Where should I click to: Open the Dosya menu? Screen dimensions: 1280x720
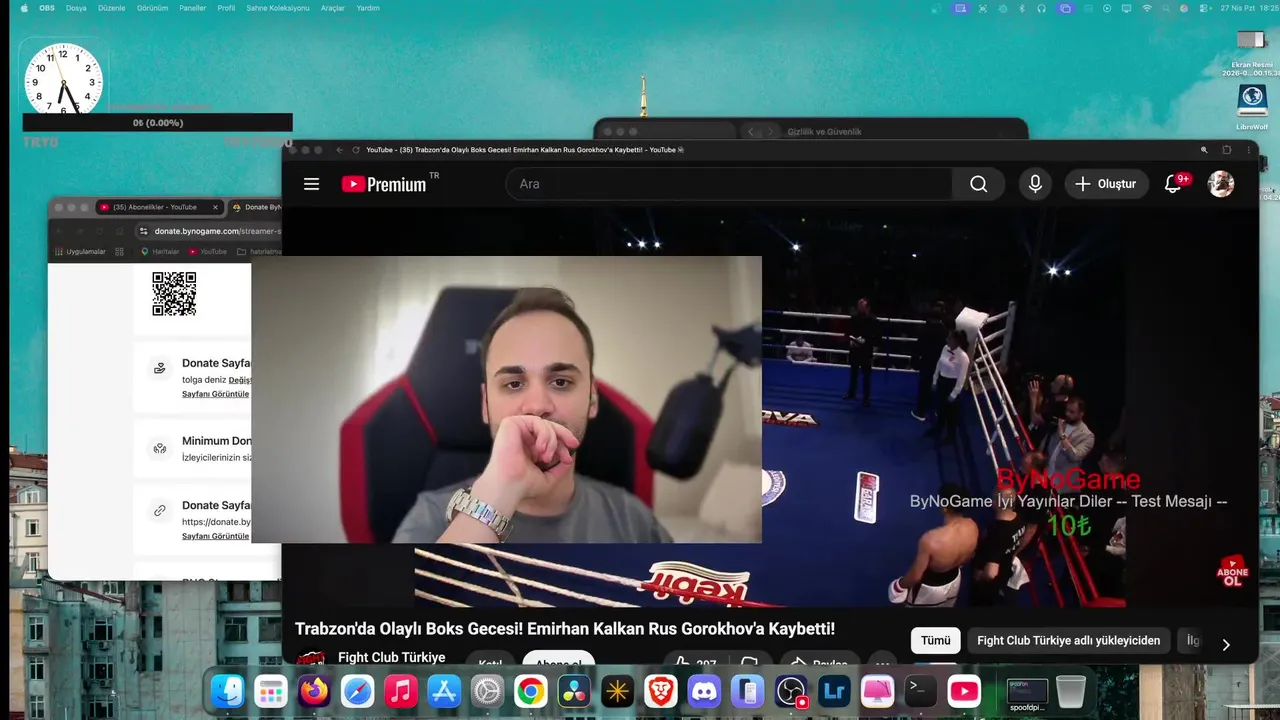pyautogui.click(x=76, y=8)
